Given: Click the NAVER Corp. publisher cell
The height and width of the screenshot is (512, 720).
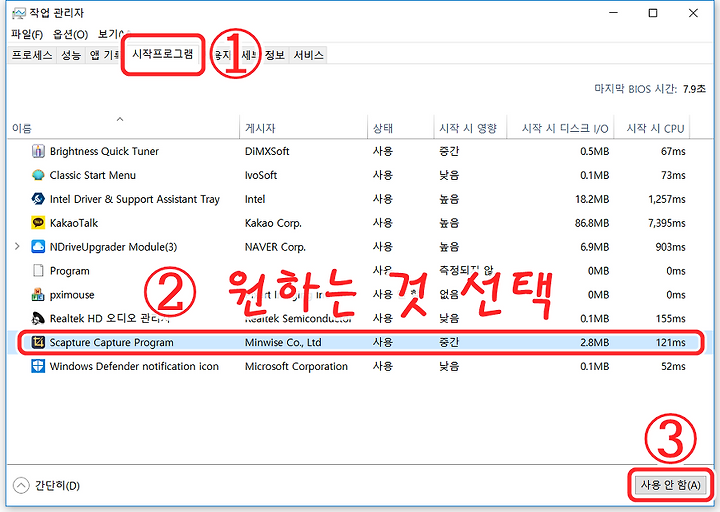Looking at the screenshot, I should (x=275, y=247).
